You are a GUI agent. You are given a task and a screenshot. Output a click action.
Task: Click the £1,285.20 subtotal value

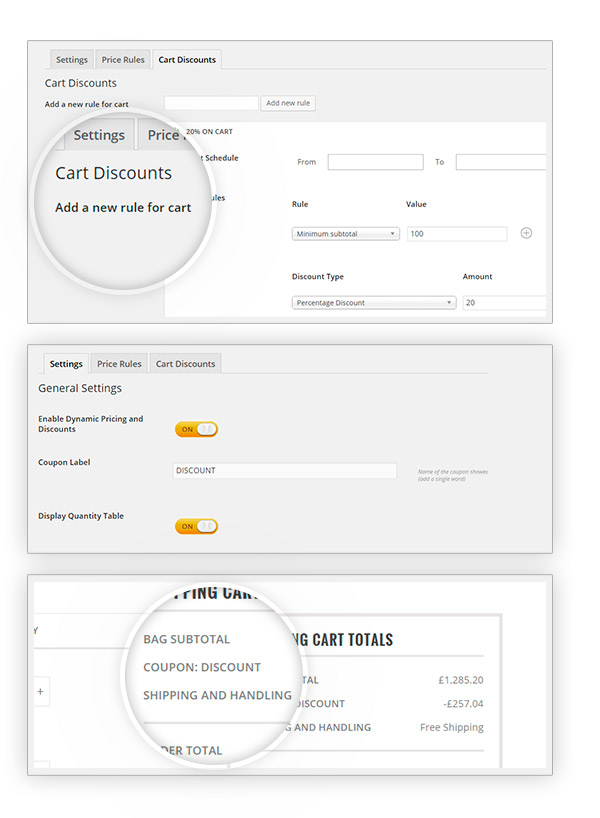pyautogui.click(x=461, y=680)
